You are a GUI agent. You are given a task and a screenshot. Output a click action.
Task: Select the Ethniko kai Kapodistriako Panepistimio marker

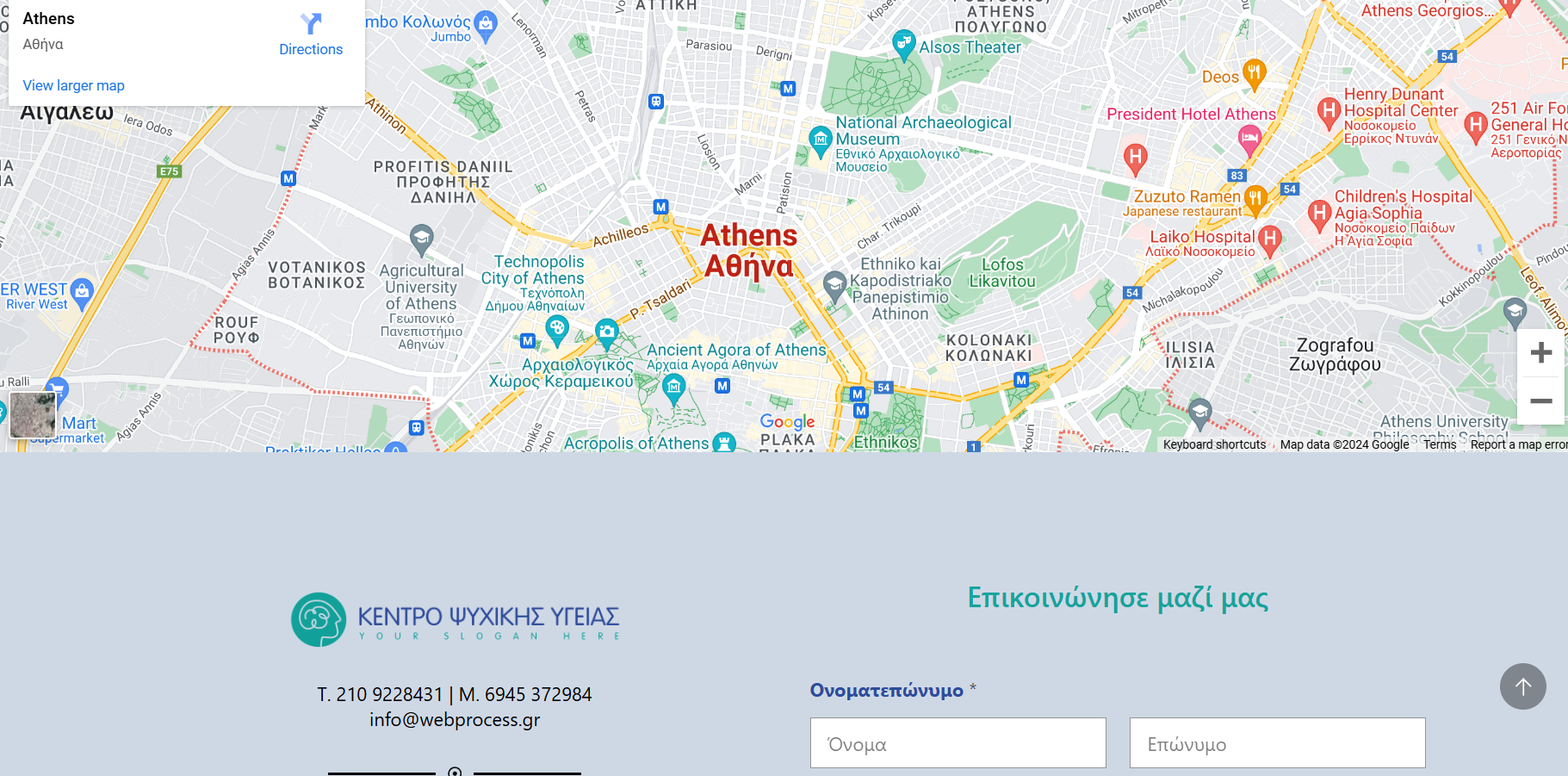834,287
